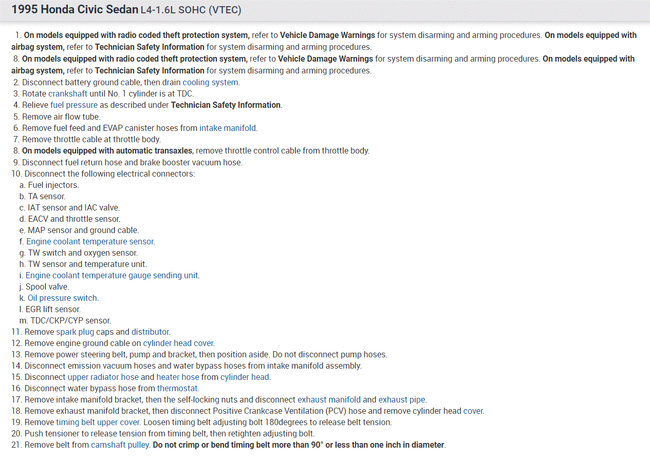Click the intake manifold link in step 6
This screenshot has width=650, height=460.
pyautogui.click(x=228, y=128)
